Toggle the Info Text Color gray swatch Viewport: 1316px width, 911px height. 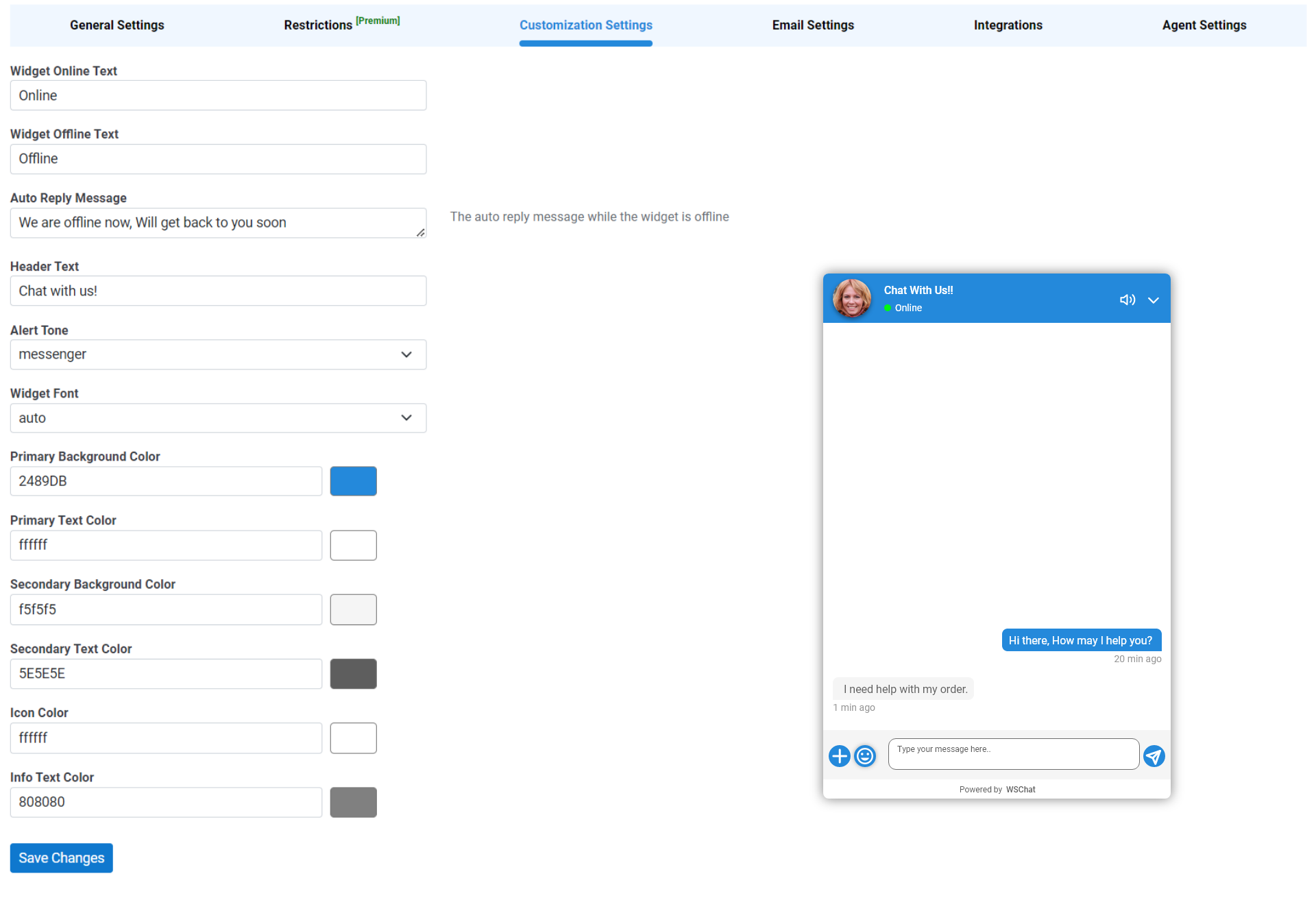point(353,802)
